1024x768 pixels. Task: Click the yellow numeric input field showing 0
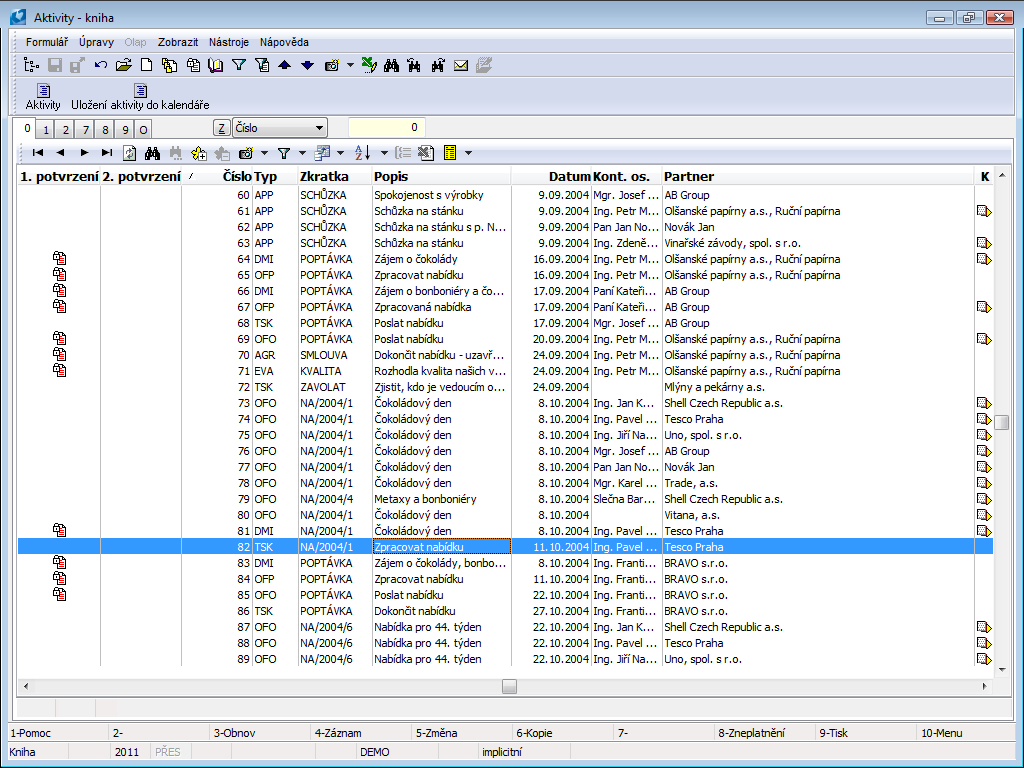pos(387,128)
